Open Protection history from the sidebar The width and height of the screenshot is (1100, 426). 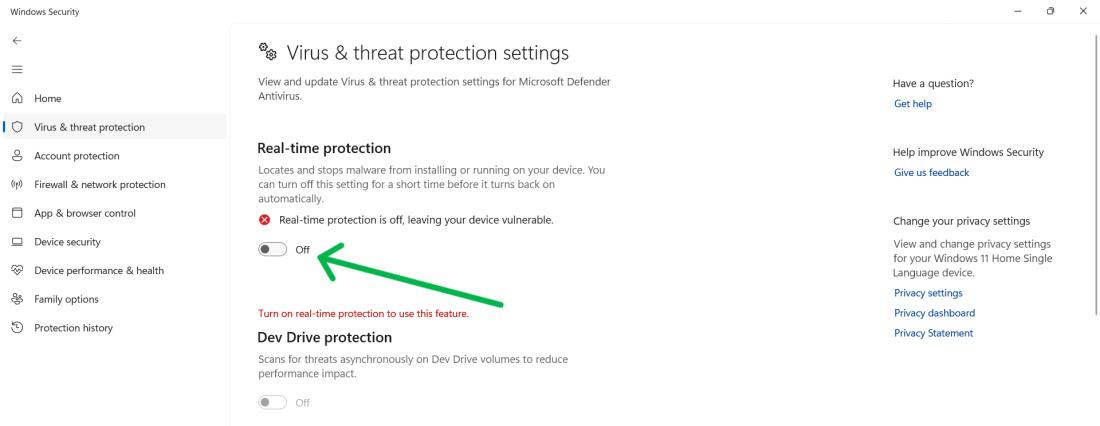pos(73,328)
